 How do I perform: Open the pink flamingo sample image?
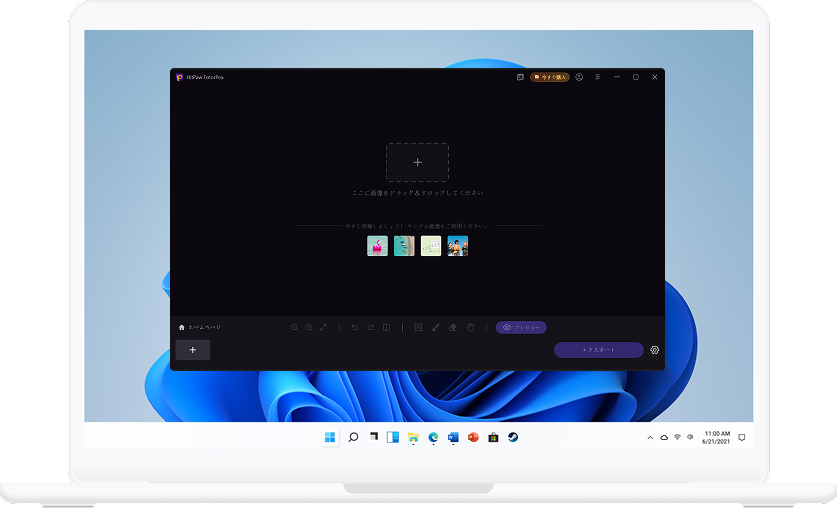point(377,246)
